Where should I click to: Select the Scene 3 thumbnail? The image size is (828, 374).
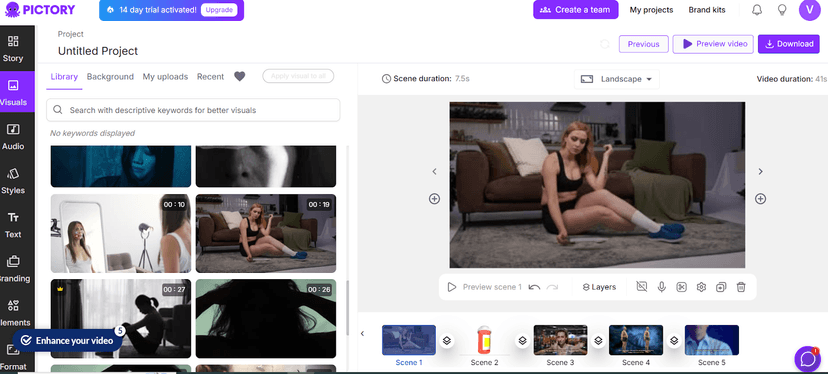(560, 340)
